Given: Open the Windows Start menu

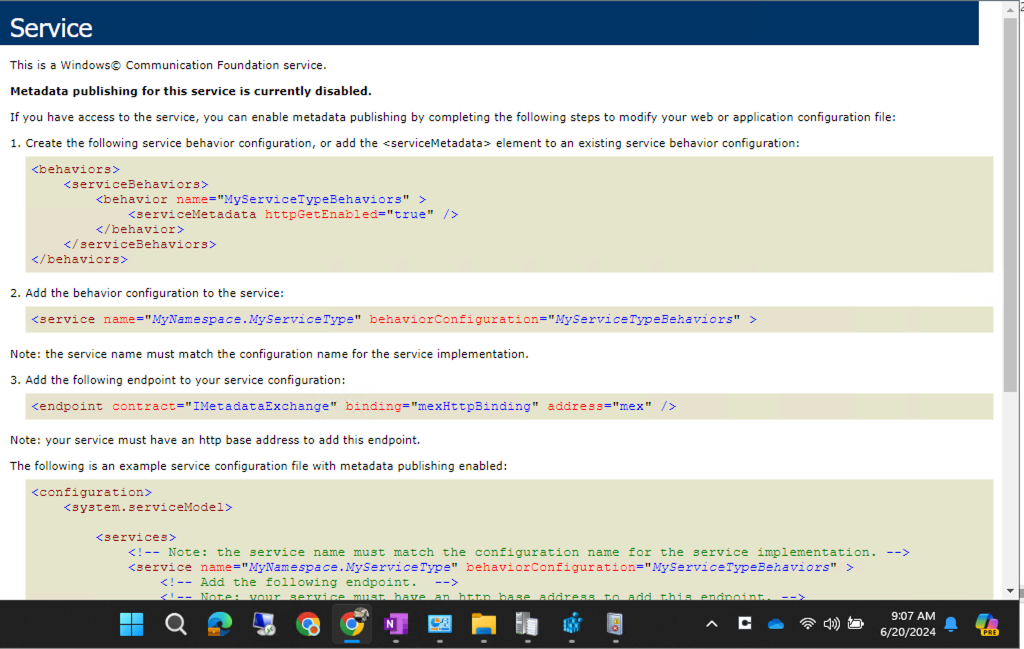Looking at the screenshot, I should (131, 624).
